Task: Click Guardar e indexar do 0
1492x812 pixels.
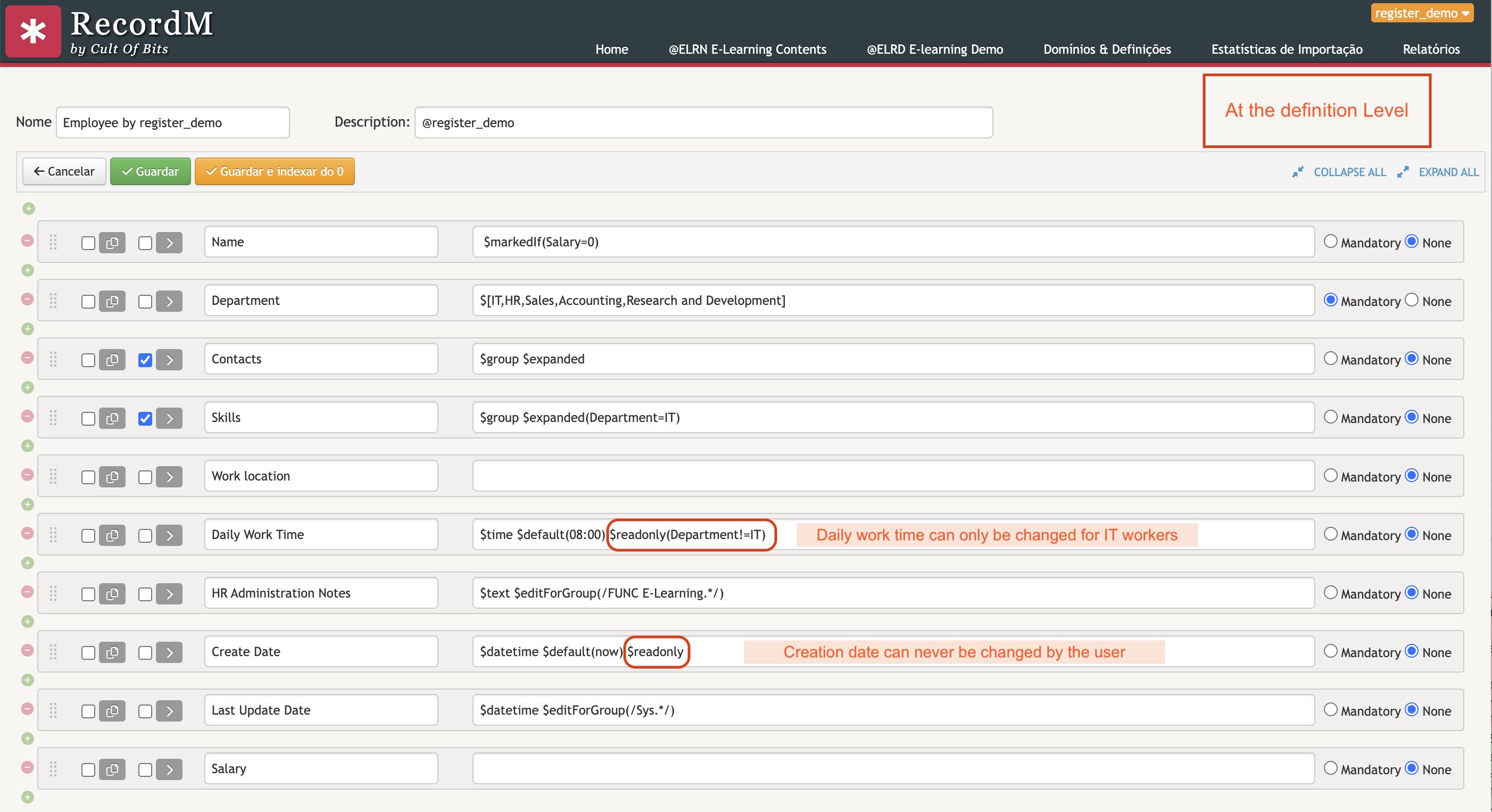Action: [275, 171]
